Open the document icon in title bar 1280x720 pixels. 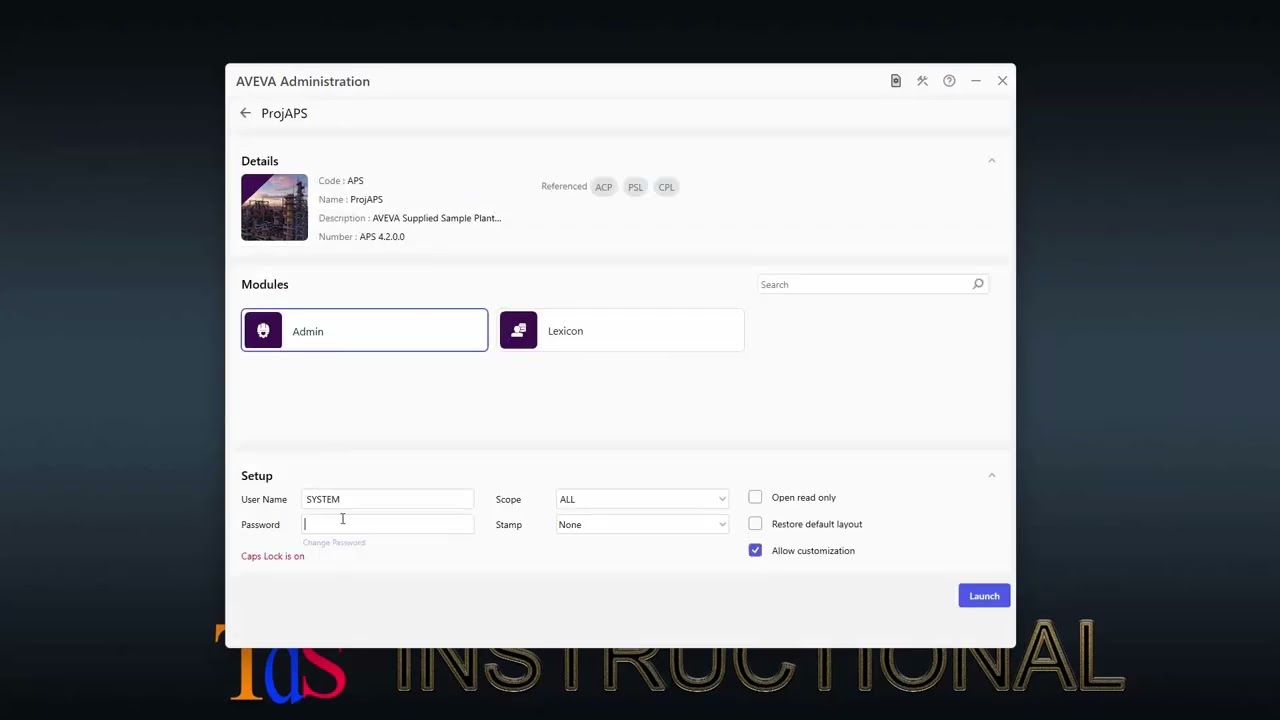pos(896,81)
